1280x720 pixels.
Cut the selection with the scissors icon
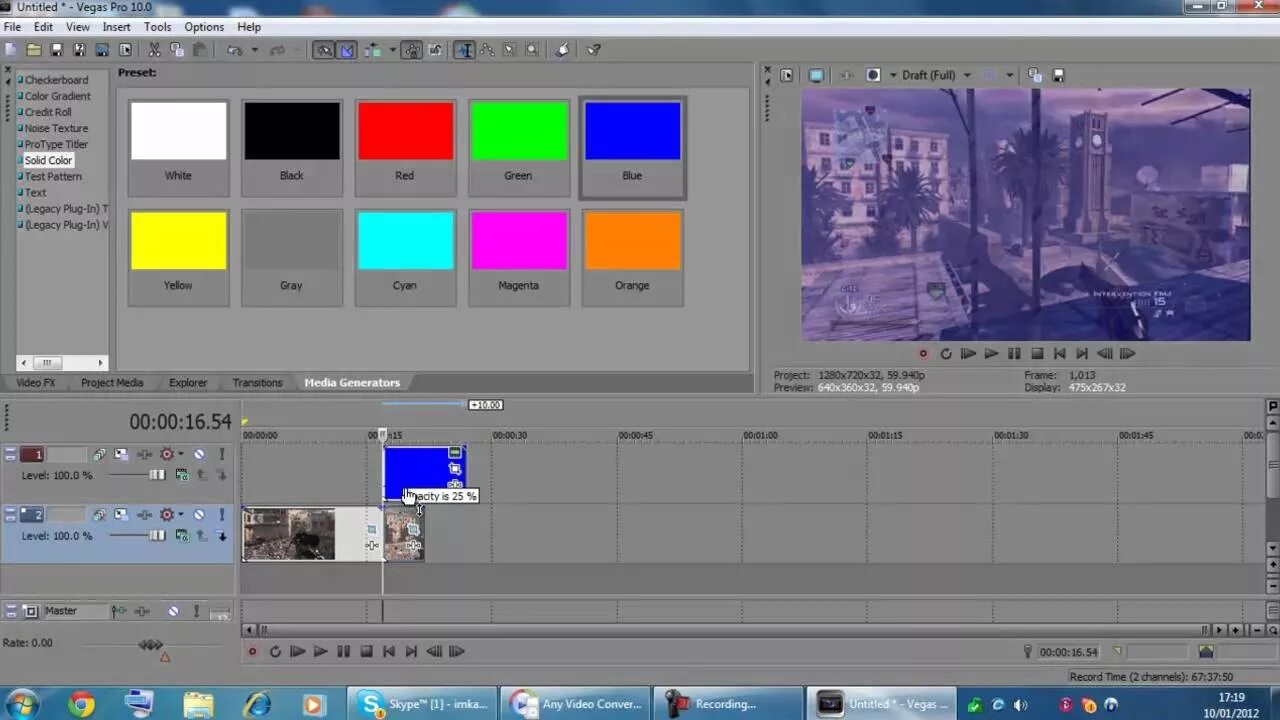point(154,50)
